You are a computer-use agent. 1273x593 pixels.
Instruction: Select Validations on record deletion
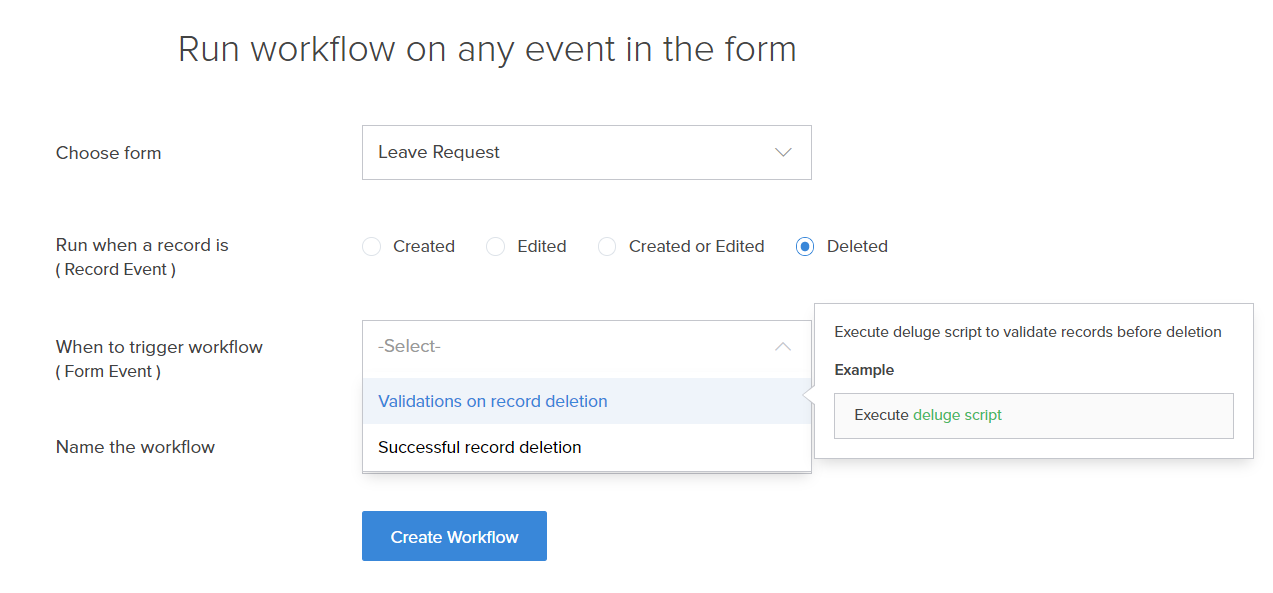click(492, 401)
